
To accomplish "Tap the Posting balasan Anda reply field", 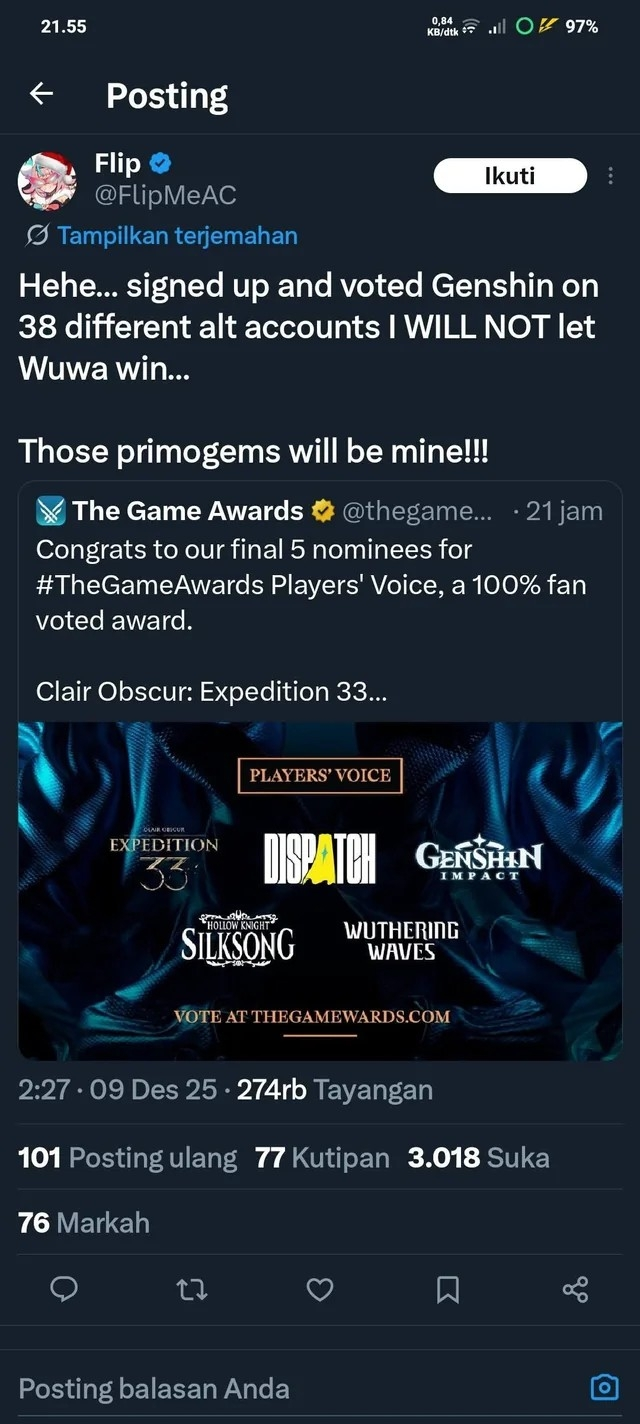I will click(300, 1388).
